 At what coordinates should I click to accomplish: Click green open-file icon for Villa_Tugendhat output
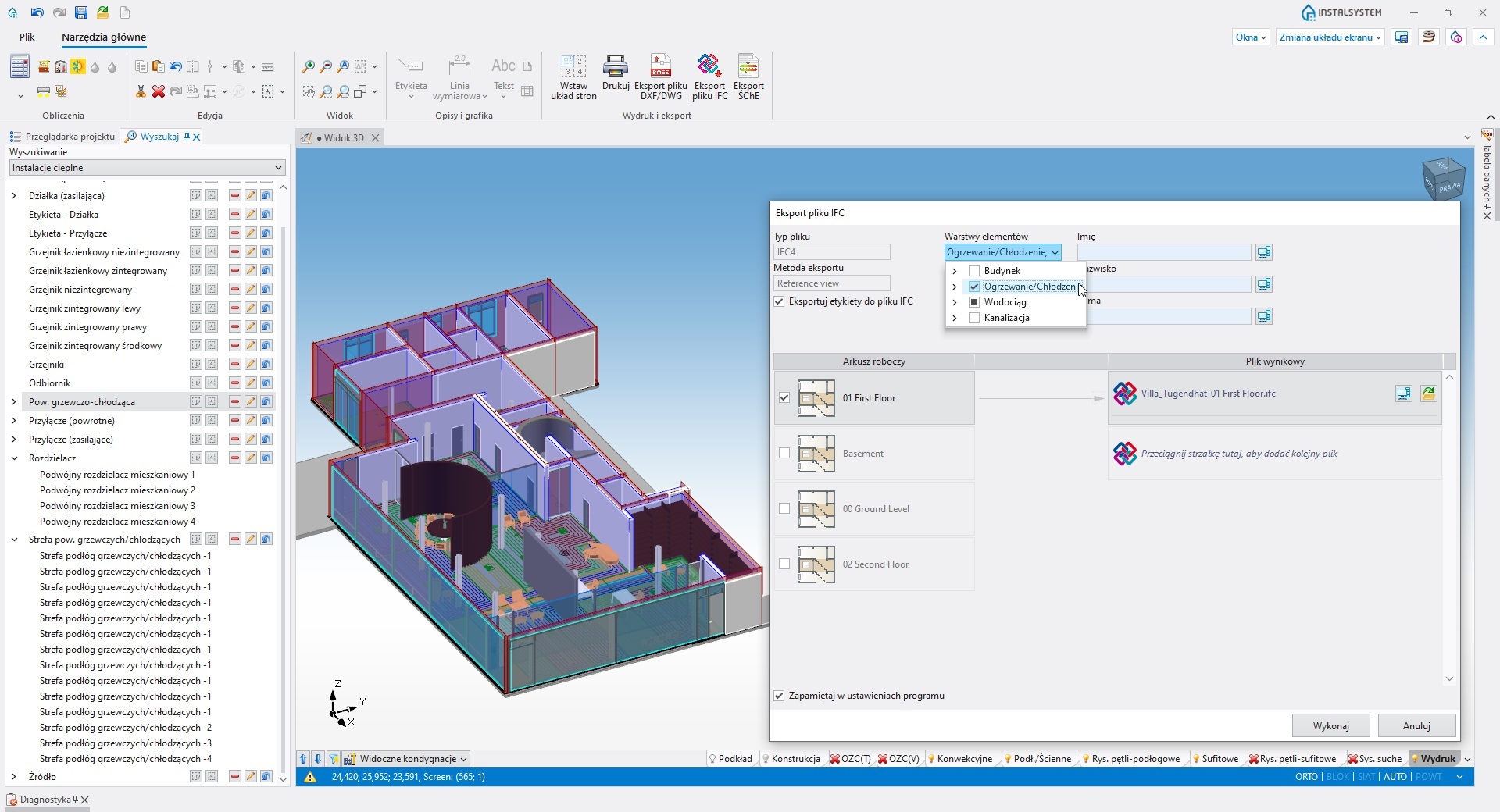coord(1428,394)
